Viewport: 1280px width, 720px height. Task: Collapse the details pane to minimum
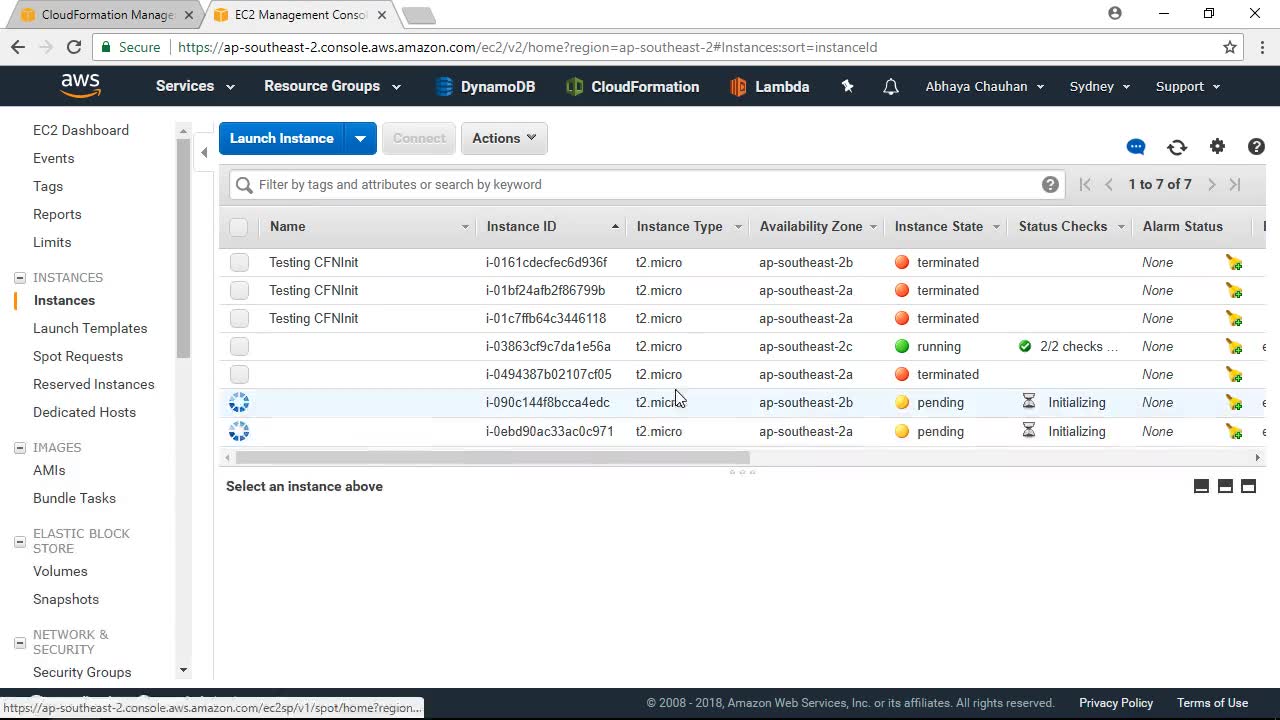pyautogui.click(x=1201, y=486)
